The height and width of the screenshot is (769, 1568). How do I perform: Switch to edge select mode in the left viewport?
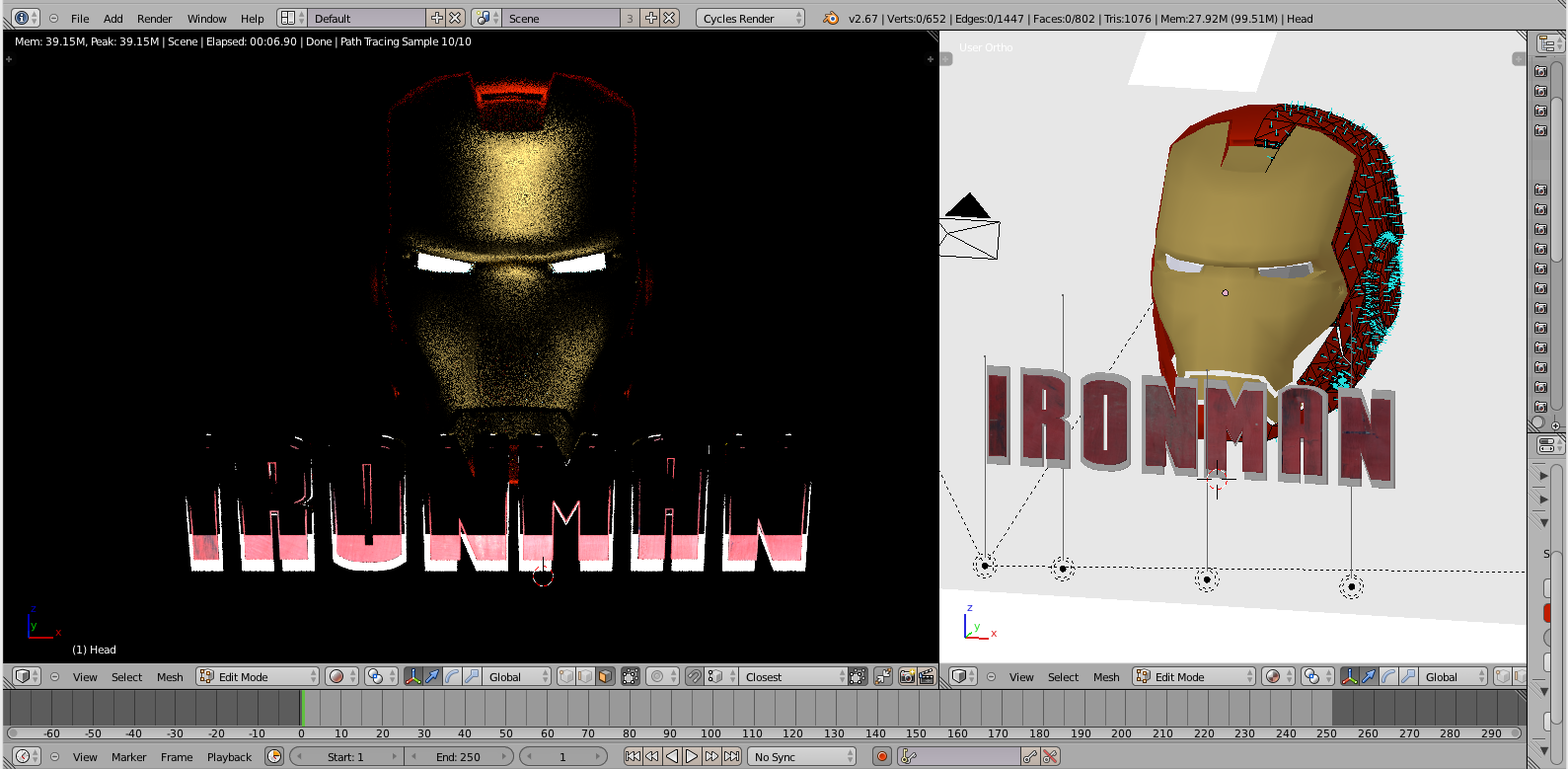[585, 677]
